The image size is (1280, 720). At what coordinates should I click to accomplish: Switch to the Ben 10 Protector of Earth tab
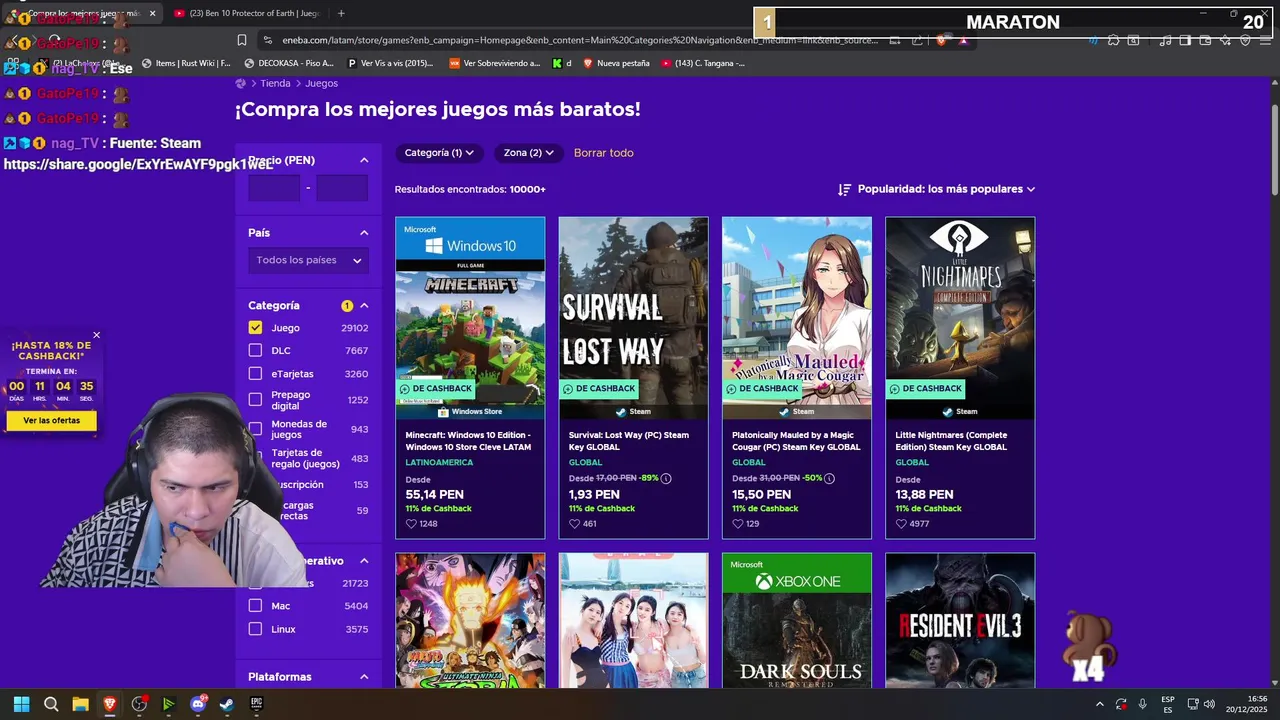(x=246, y=13)
